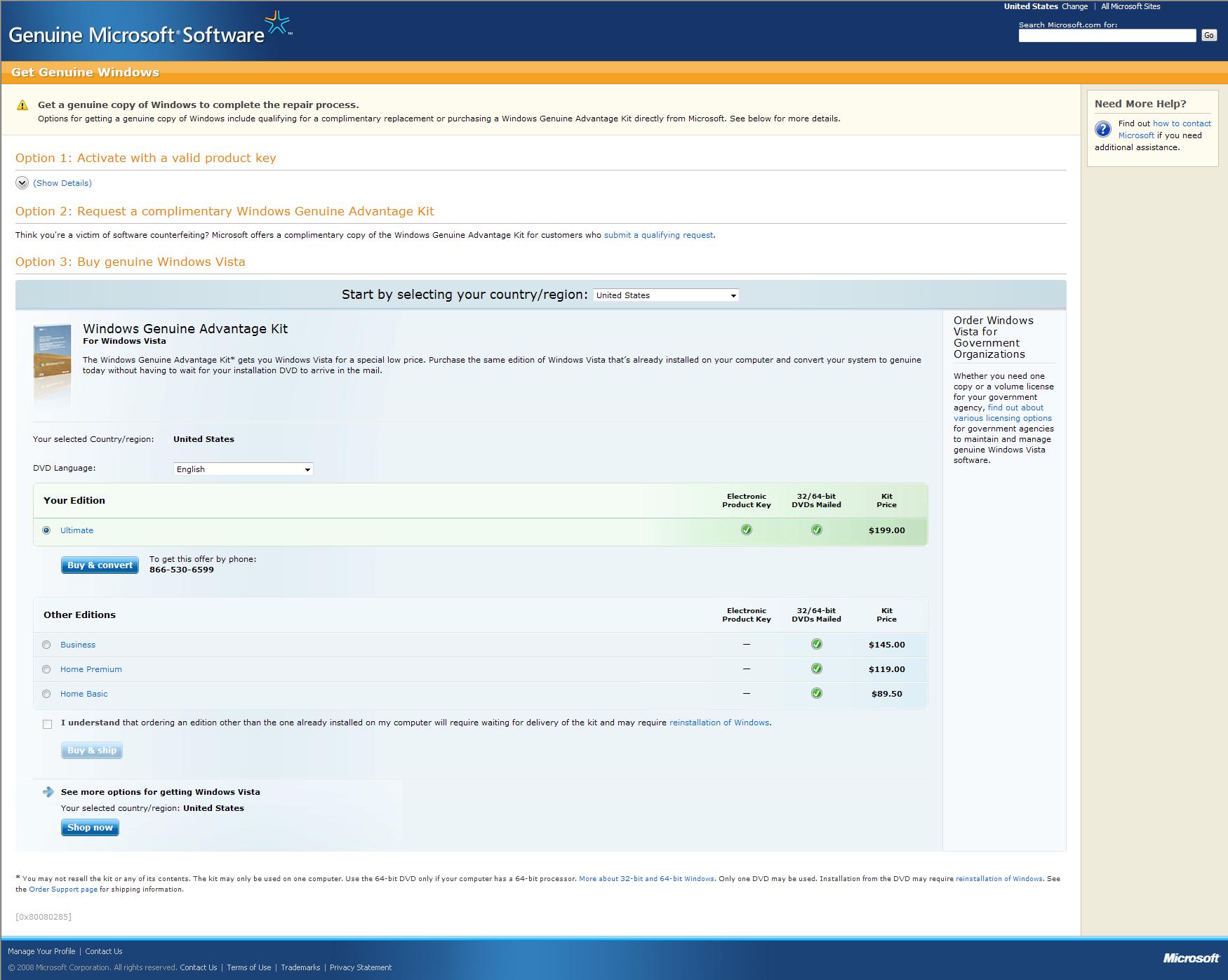Click the Ultimate edition link
Viewport: 1228px width, 980px height.
click(76, 530)
